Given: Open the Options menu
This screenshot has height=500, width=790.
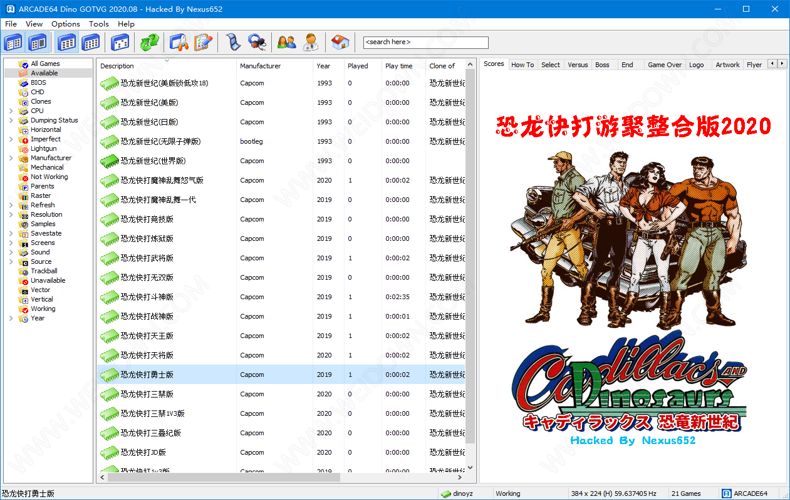Looking at the screenshot, I should click(65, 24).
